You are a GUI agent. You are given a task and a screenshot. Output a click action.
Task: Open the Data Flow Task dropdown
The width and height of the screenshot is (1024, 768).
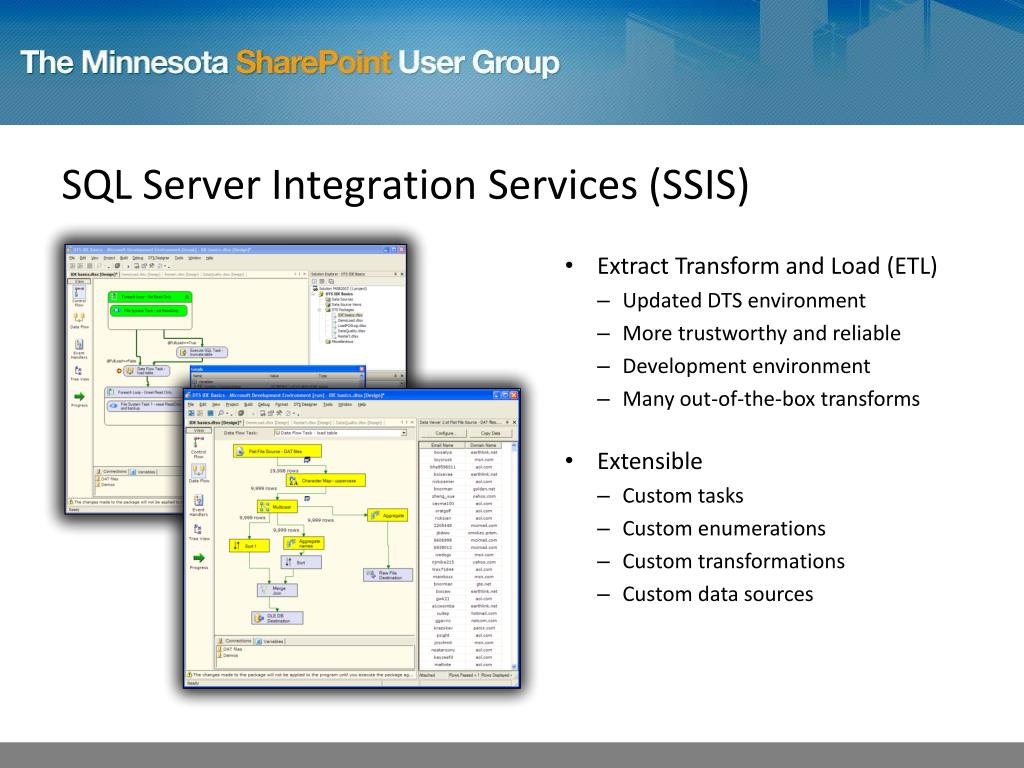[404, 433]
